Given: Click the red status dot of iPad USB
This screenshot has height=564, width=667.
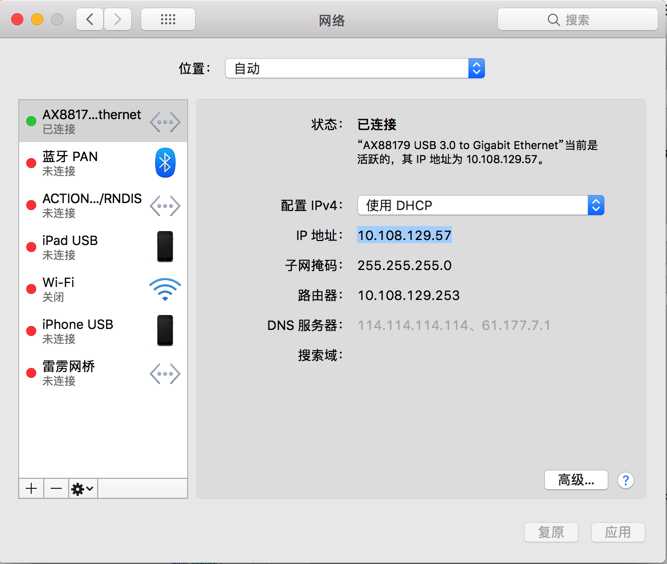Looking at the screenshot, I should pyautogui.click(x=31, y=247).
